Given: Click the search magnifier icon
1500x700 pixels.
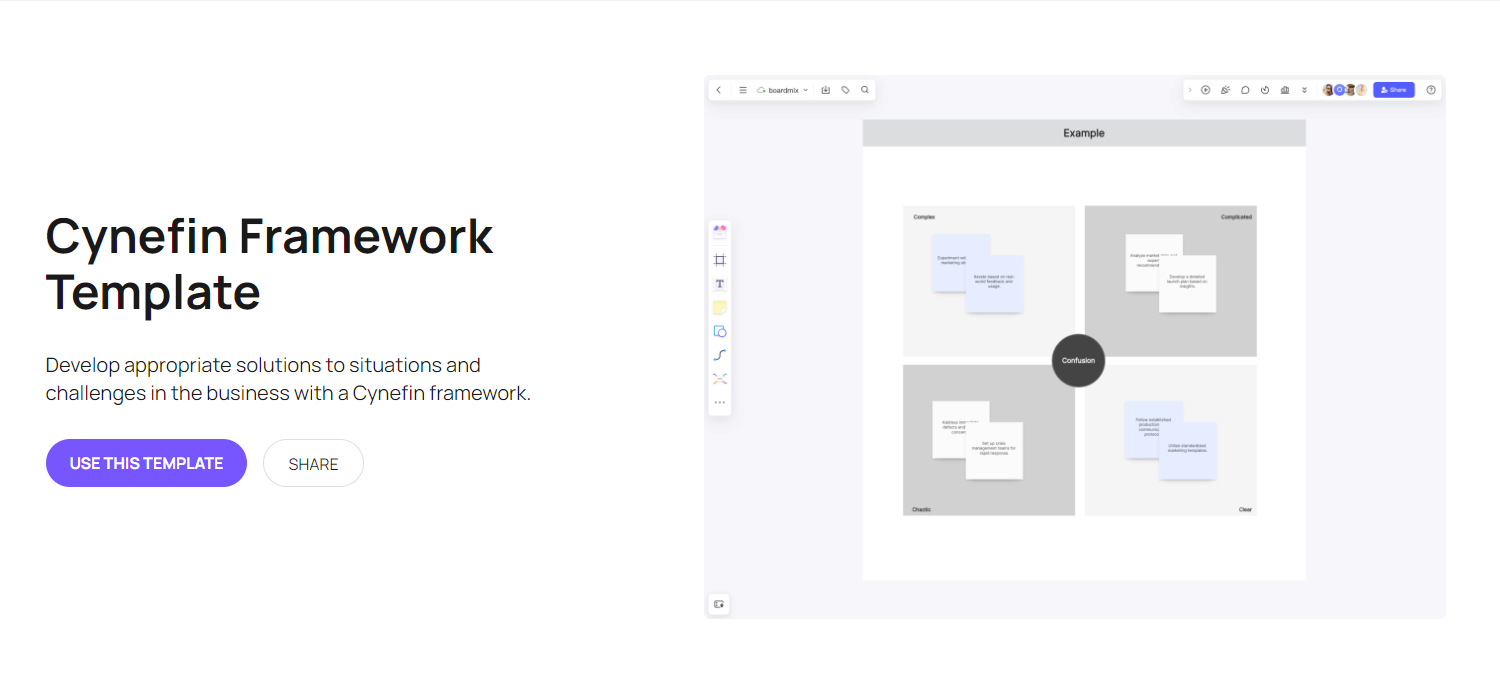Looking at the screenshot, I should pyautogui.click(x=865, y=90).
